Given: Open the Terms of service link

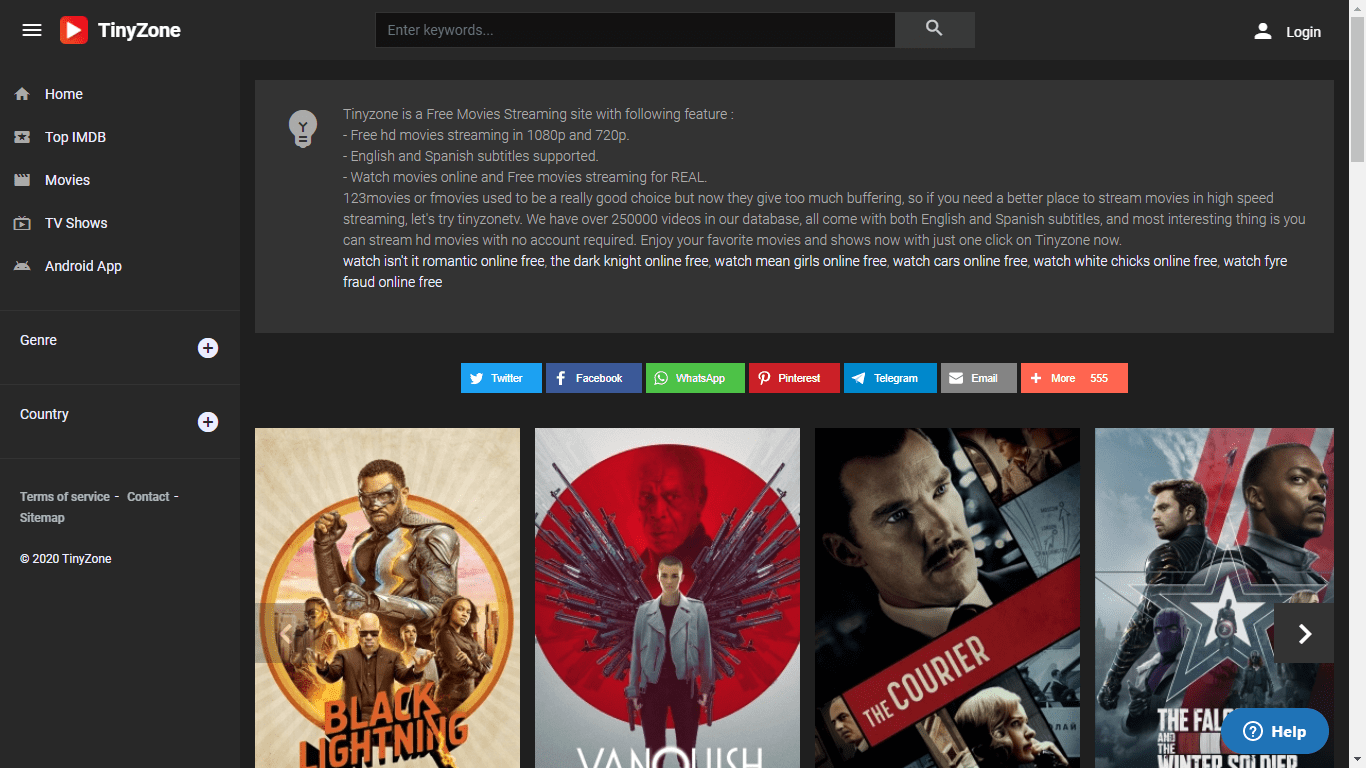Looking at the screenshot, I should tap(65, 497).
